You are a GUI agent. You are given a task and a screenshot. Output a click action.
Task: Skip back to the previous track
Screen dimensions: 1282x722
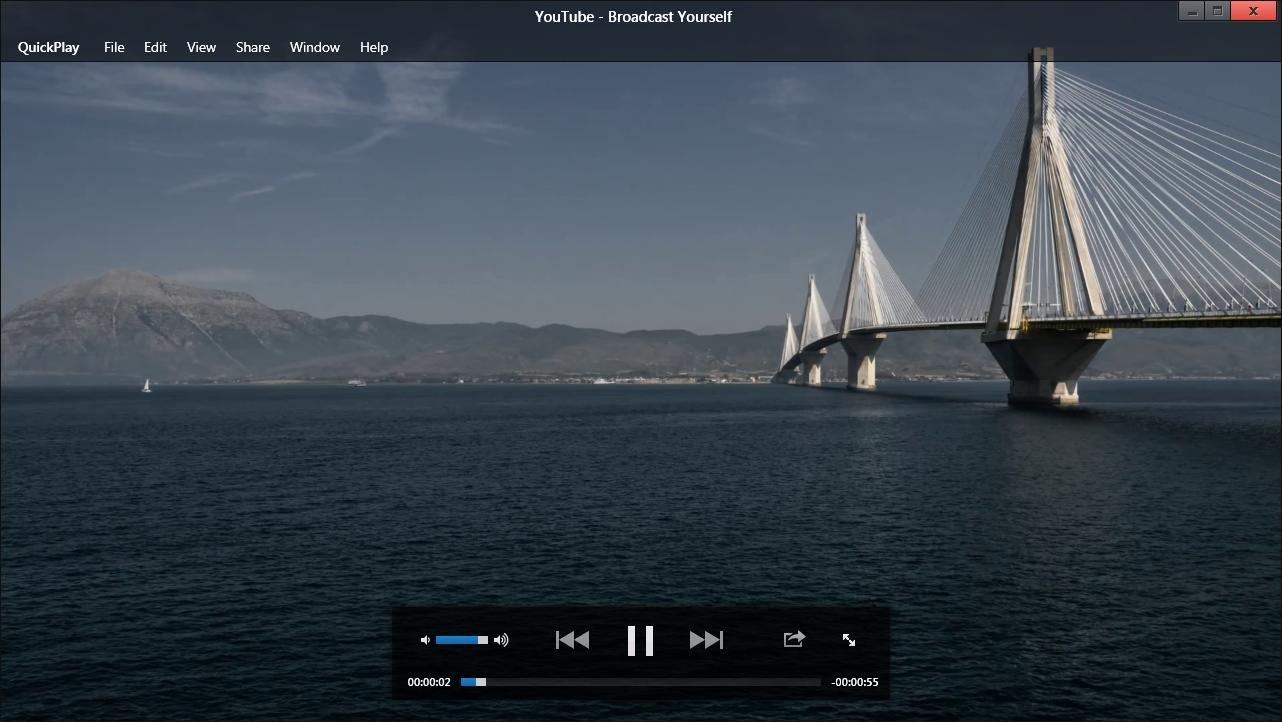(572, 640)
